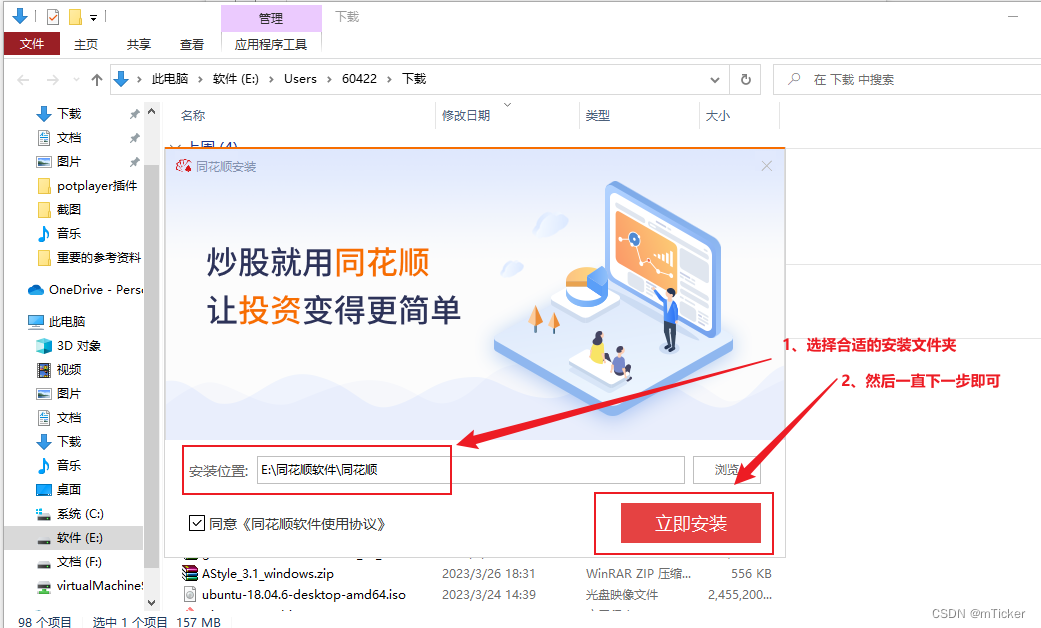The width and height of the screenshot is (1041, 628).
Task: Click the disc image icon for ubuntu iso
Action: pyautogui.click(x=190, y=593)
